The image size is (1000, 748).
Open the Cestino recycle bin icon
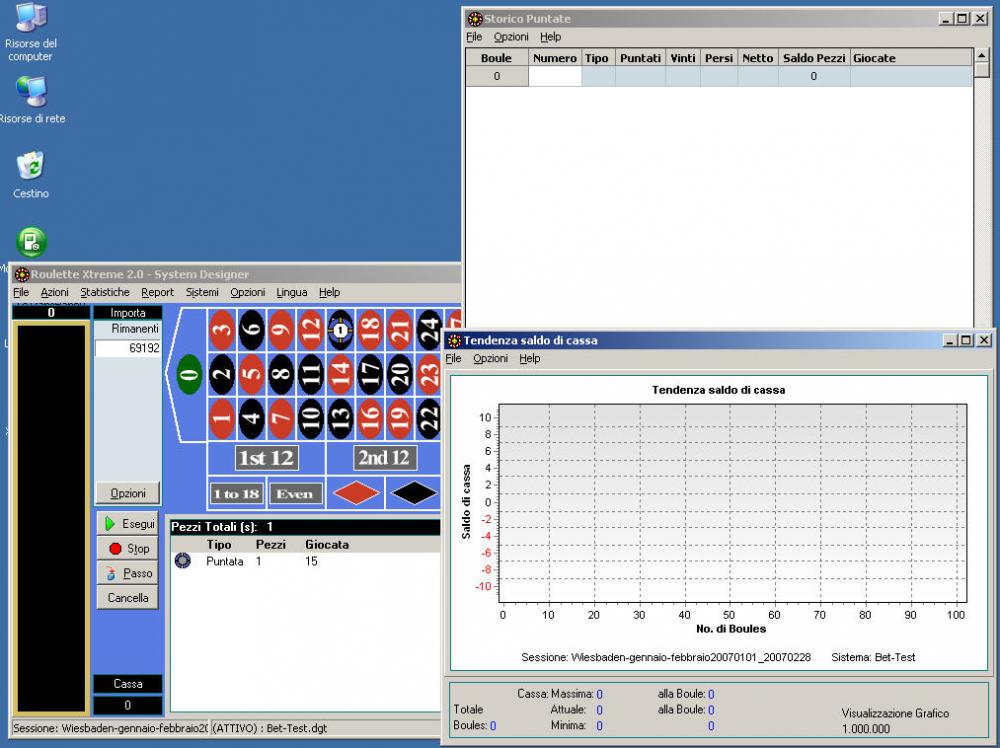(x=31, y=166)
